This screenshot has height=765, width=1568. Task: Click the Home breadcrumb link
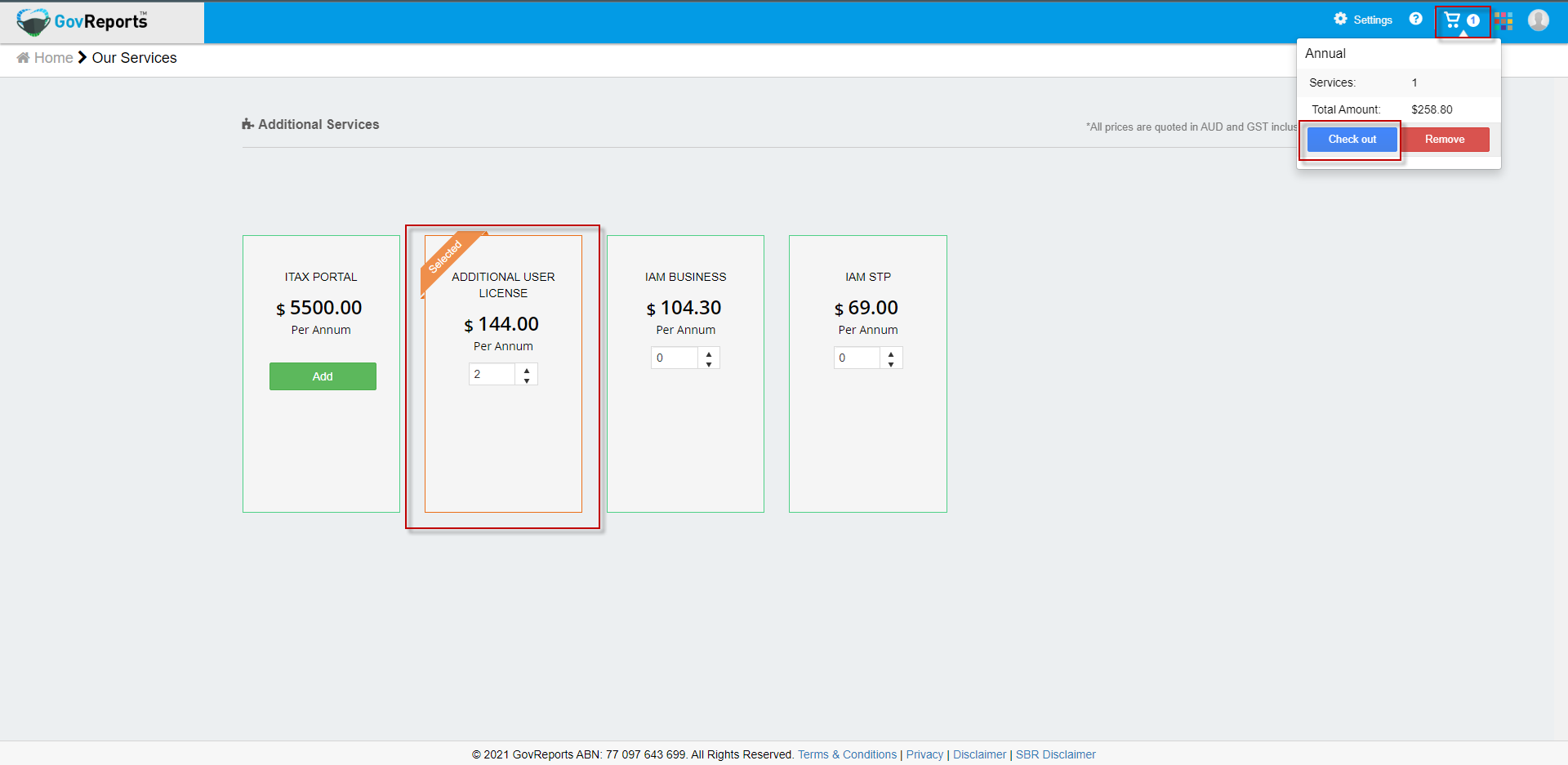(x=54, y=58)
